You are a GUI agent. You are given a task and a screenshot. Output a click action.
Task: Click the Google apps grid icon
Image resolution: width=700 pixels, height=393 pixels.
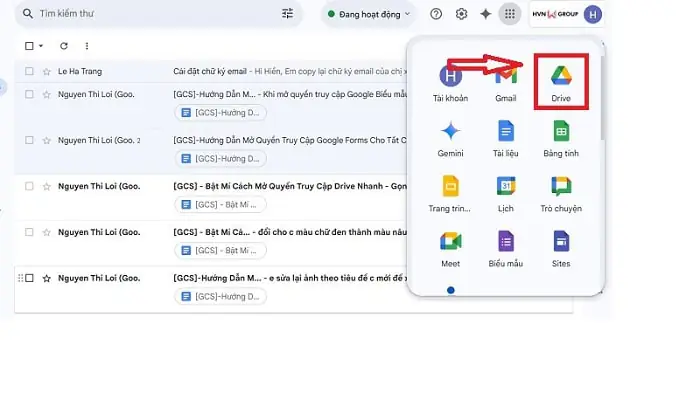coord(510,14)
